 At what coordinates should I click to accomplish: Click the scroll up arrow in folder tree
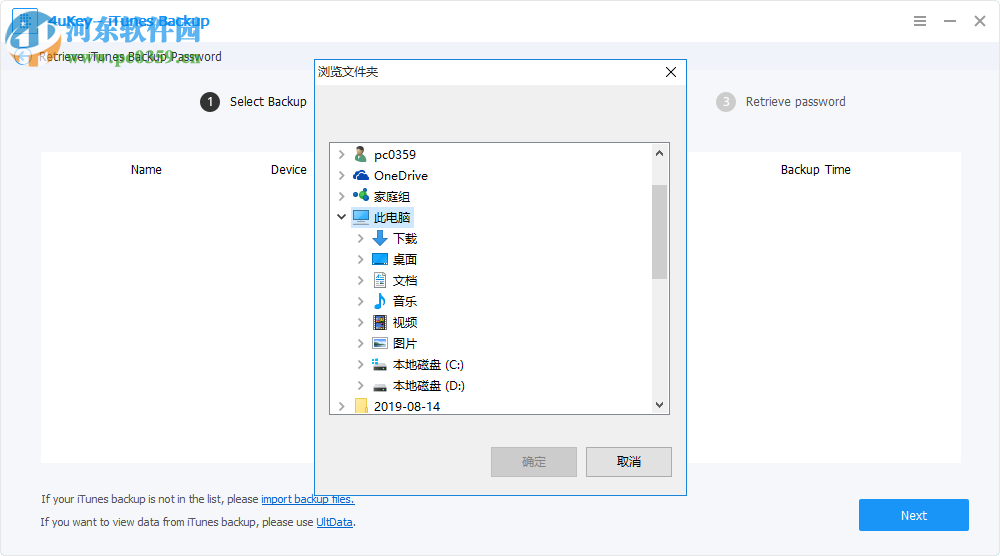[x=659, y=153]
